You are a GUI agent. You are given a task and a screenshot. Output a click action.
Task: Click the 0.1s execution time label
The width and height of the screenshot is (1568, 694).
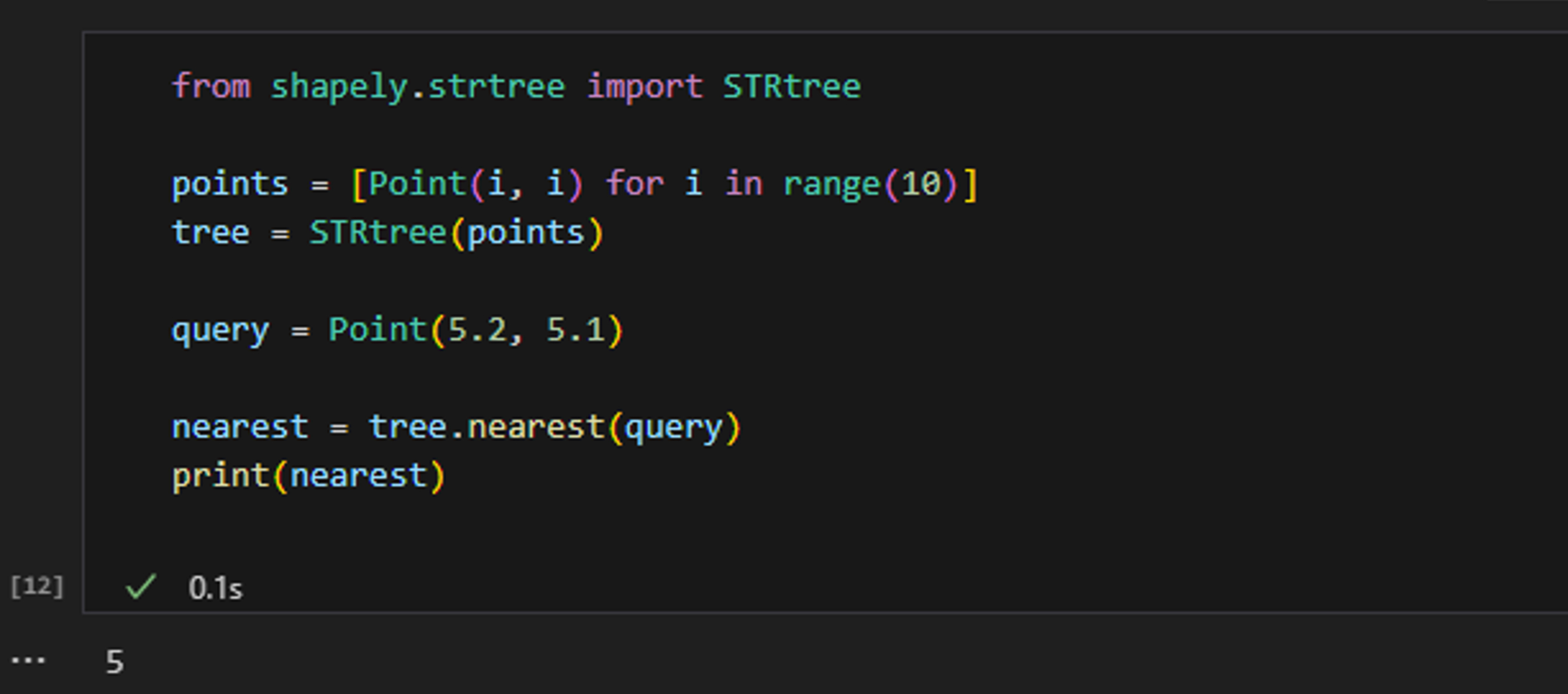216,588
